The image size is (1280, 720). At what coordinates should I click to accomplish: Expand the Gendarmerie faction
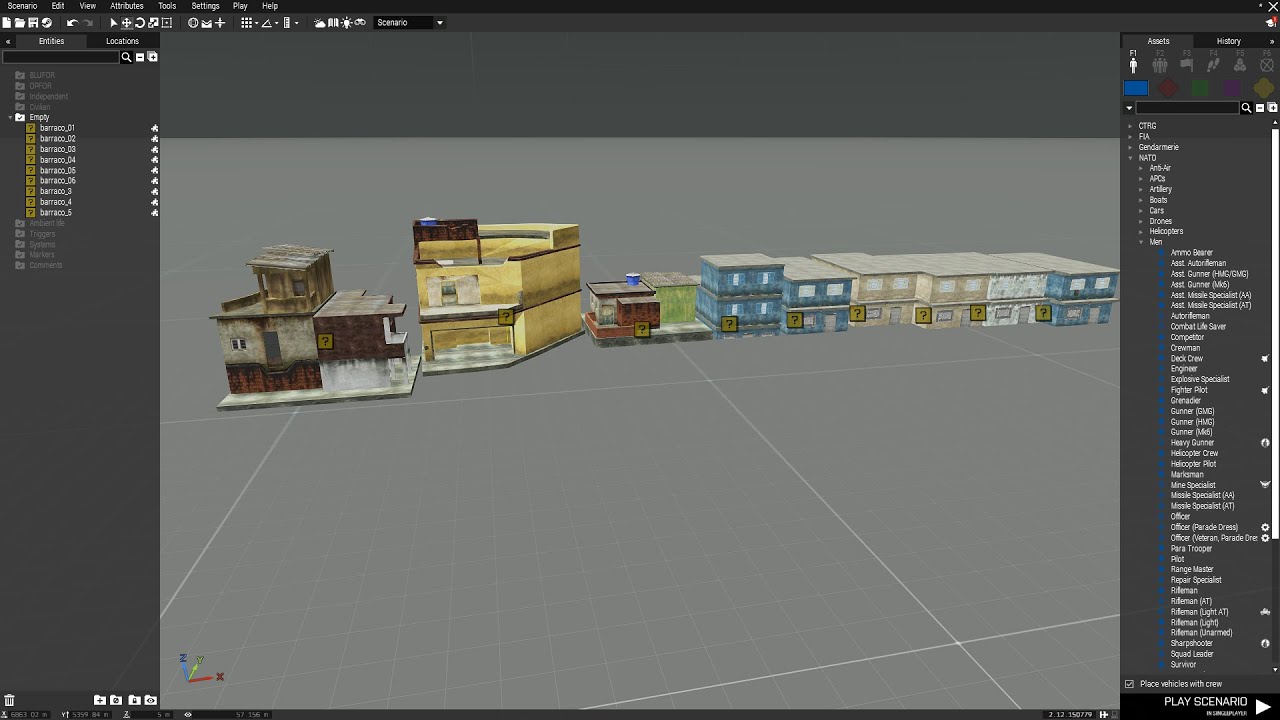click(x=1131, y=147)
